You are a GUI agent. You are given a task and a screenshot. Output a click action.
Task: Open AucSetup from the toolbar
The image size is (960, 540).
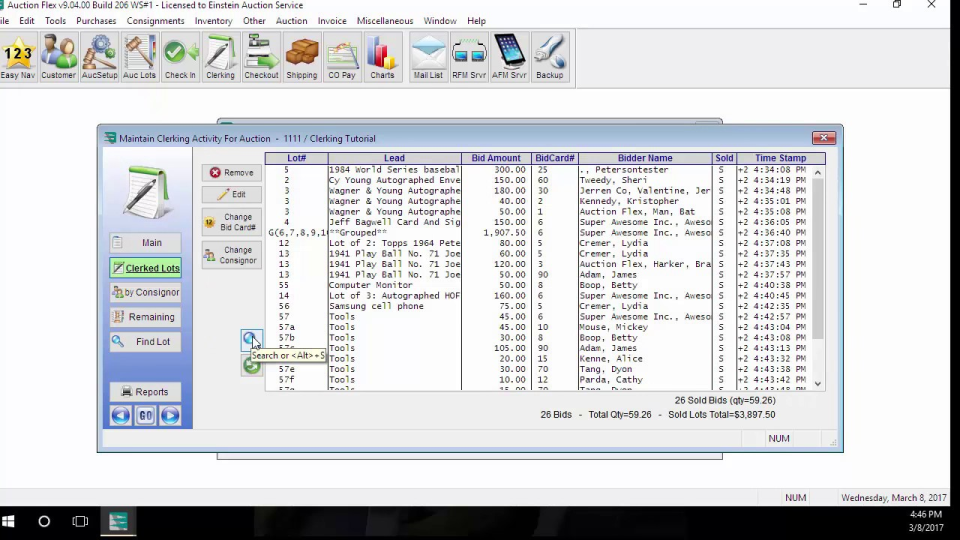99,57
